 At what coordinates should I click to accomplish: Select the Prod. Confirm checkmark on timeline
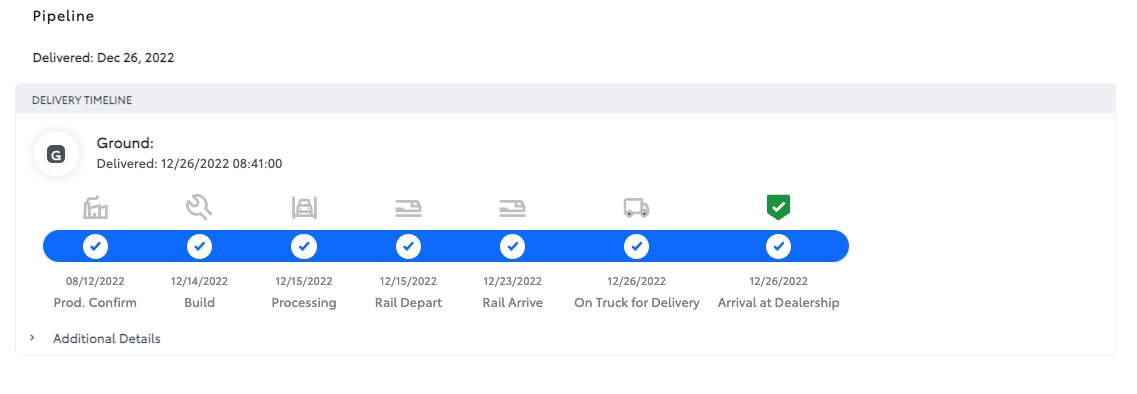[x=95, y=247]
